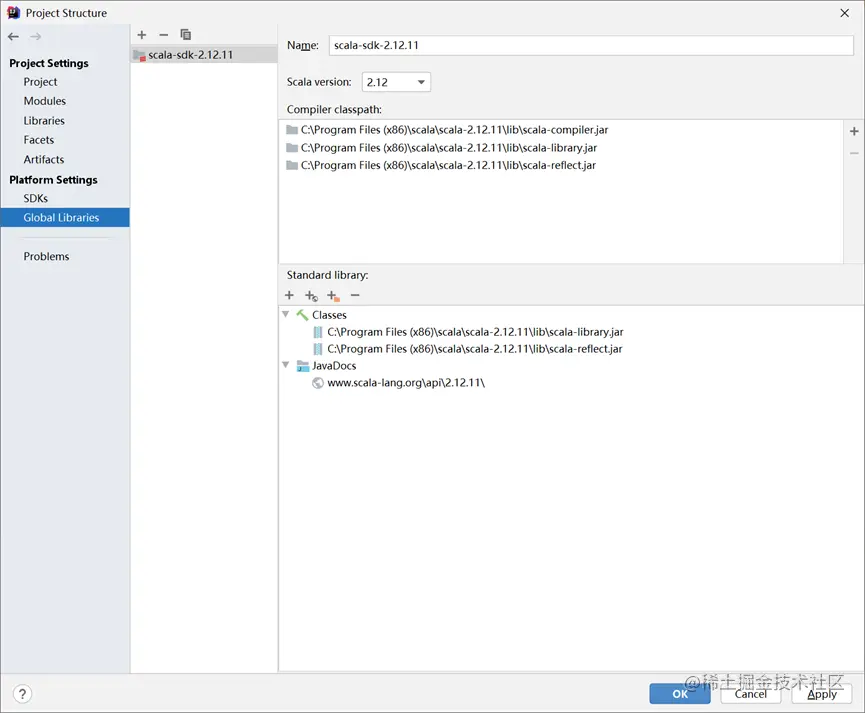
Task: Open Libraries settings section
Action: click(x=44, y=121)
